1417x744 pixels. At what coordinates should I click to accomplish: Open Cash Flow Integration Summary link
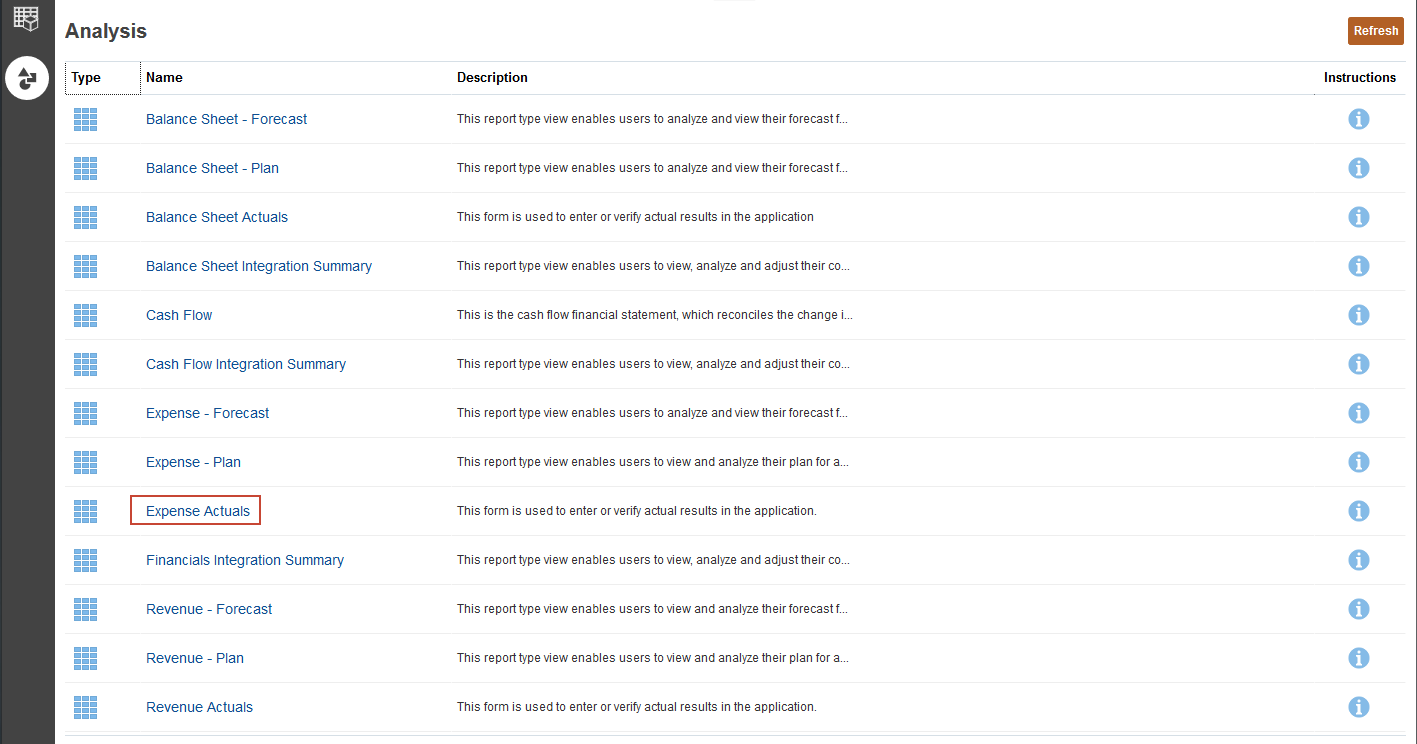pos(246,364)
